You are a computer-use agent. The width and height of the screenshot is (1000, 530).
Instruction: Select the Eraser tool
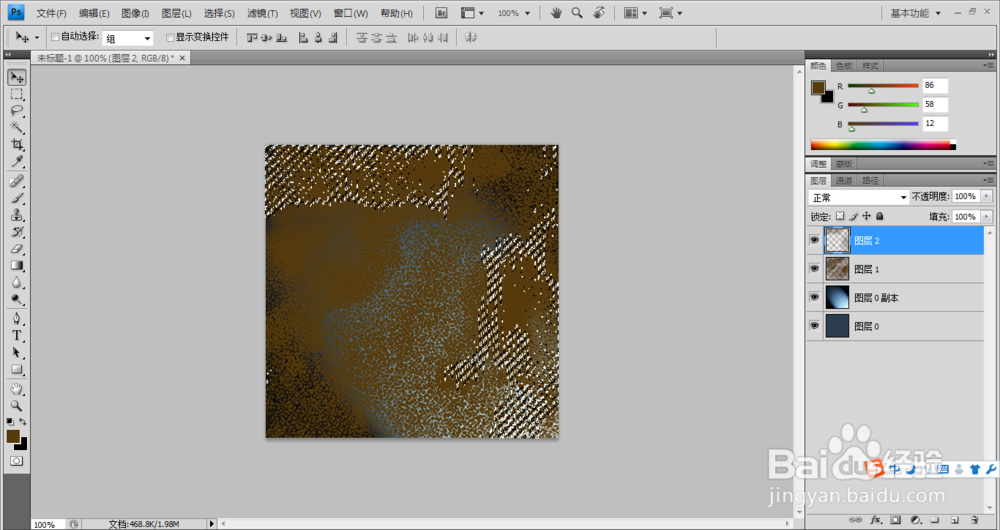click(x=17, y=249)
